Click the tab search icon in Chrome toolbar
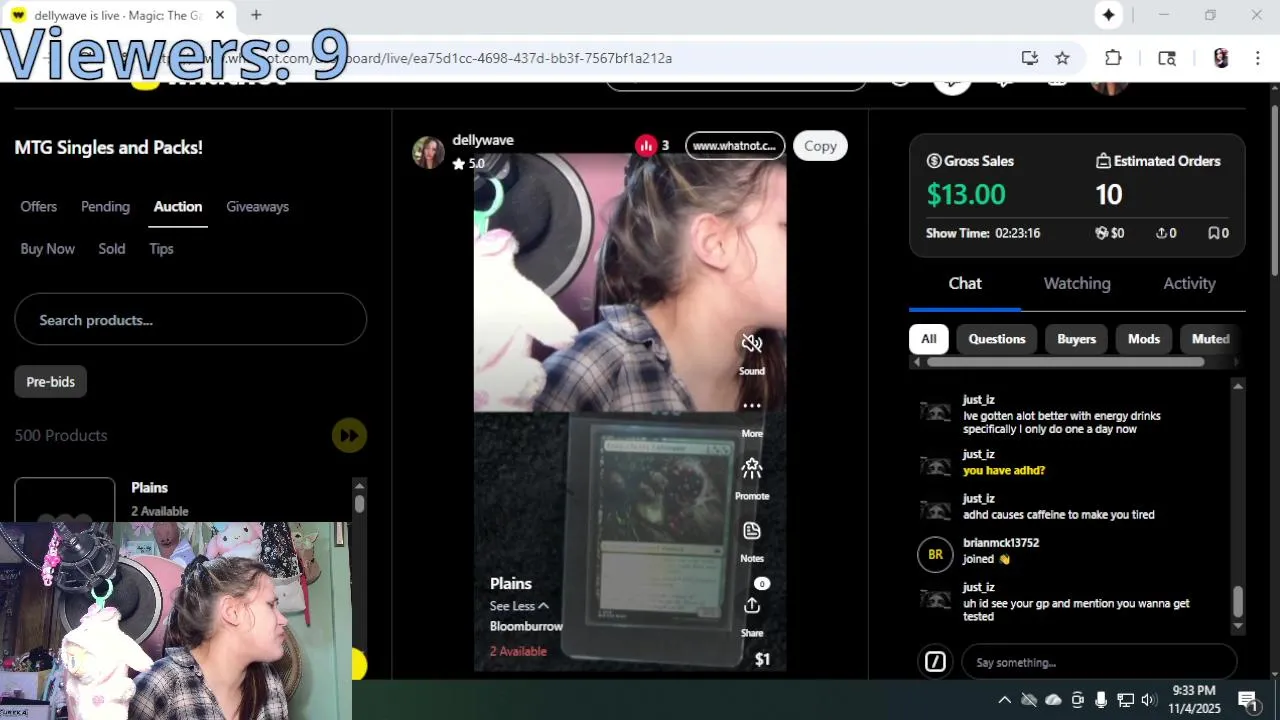This screenshot has height=720, width=1280. [1167, 58]
